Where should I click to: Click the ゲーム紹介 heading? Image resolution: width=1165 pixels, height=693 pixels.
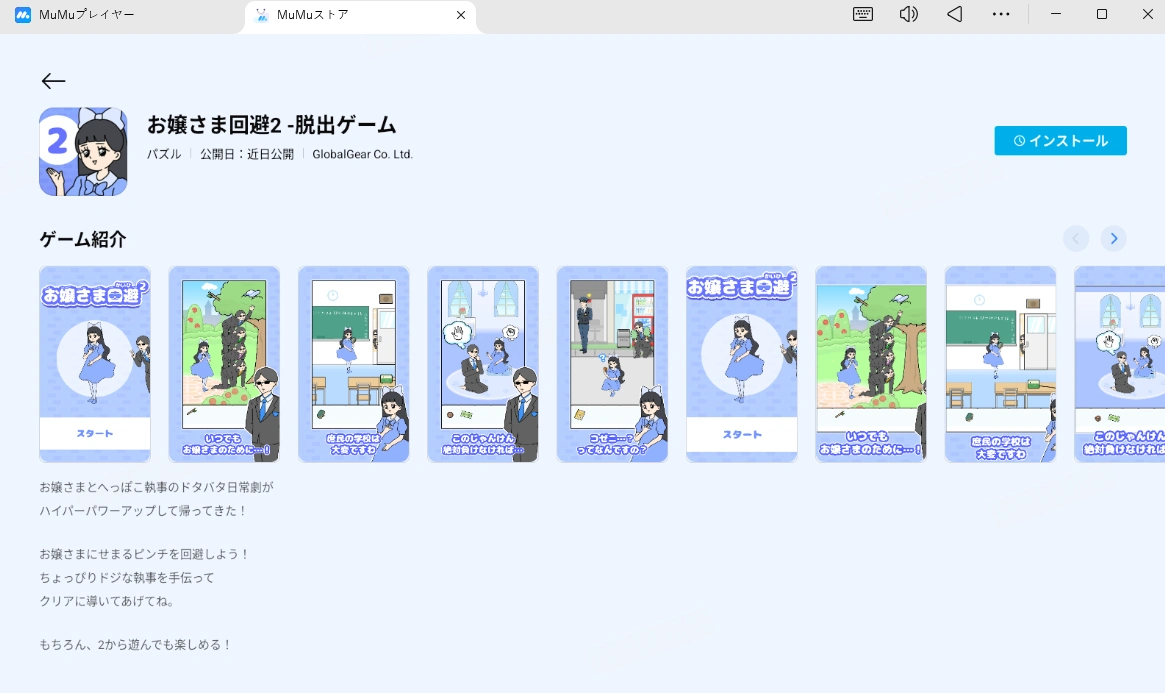(83, 239)
